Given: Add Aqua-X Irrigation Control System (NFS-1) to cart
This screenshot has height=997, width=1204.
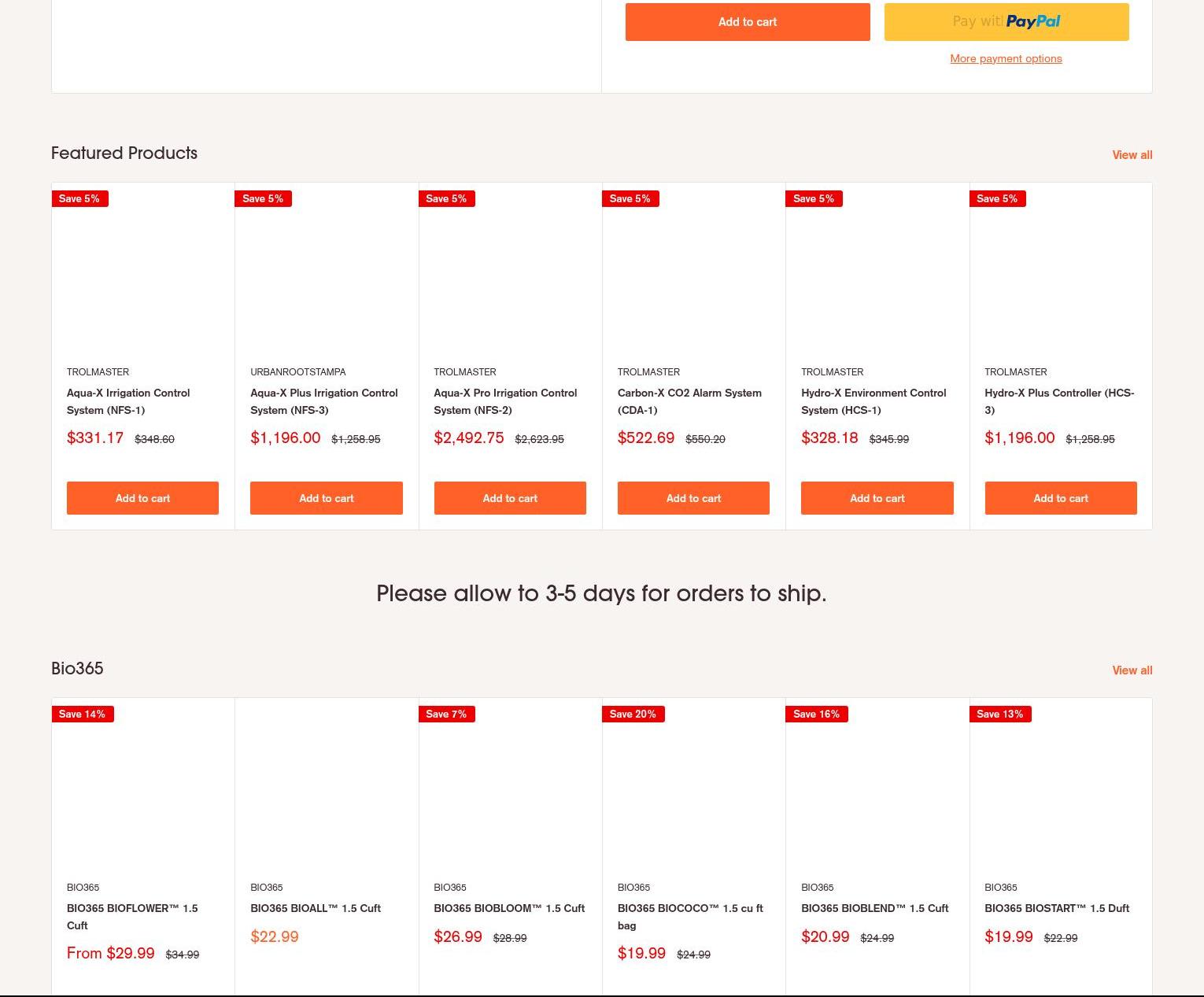Looking at the screenshot, I should 142,498.
